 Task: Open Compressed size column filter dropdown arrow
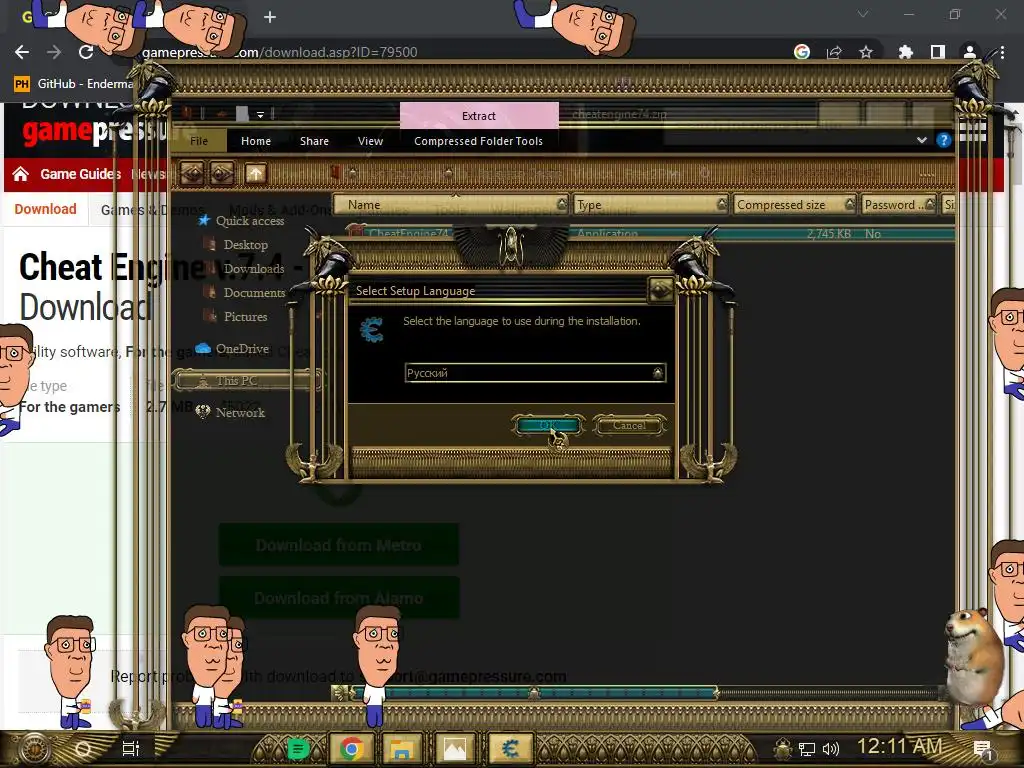coord(850,204)
